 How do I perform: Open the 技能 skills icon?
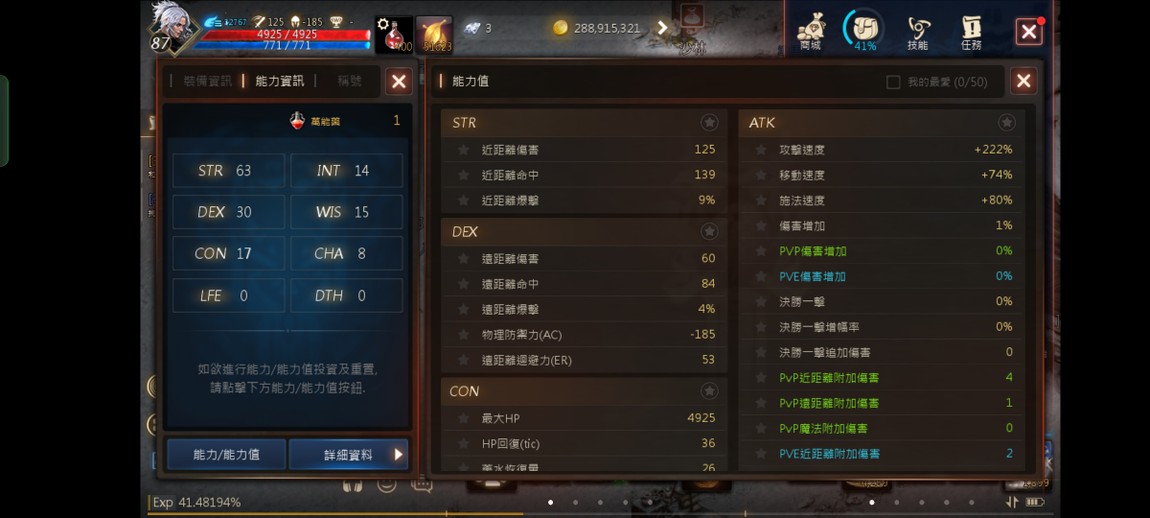(918, 32)
